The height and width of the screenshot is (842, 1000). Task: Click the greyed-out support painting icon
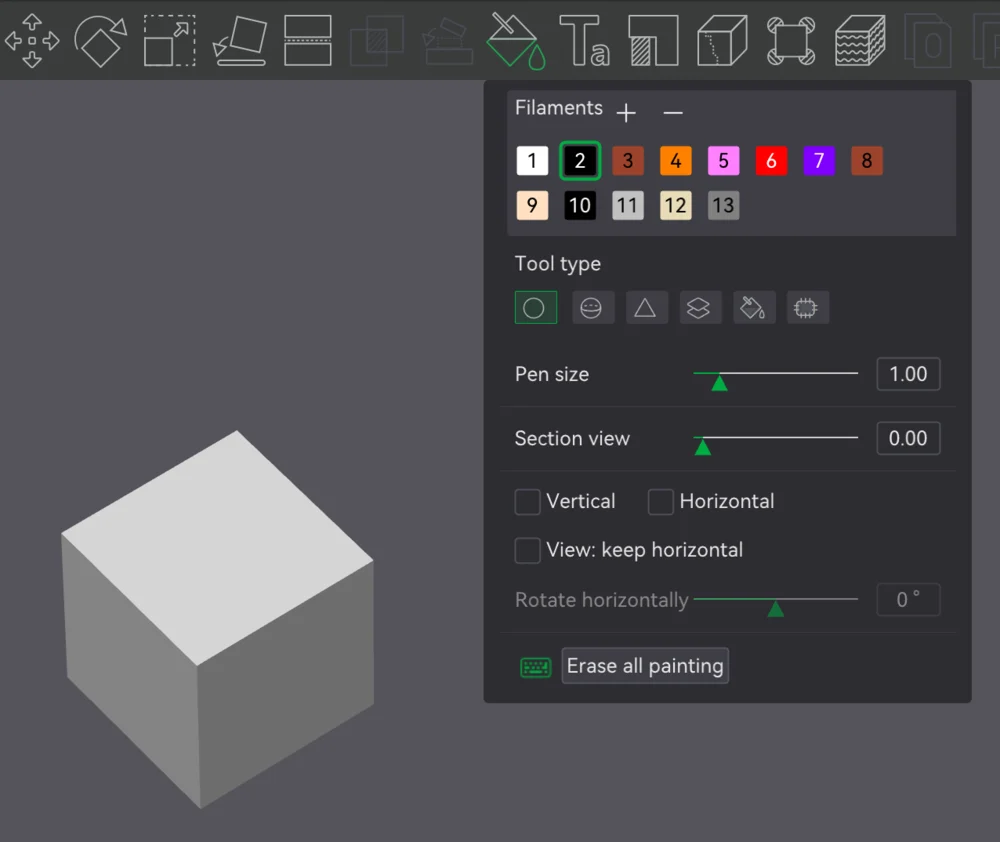(448, 41)
